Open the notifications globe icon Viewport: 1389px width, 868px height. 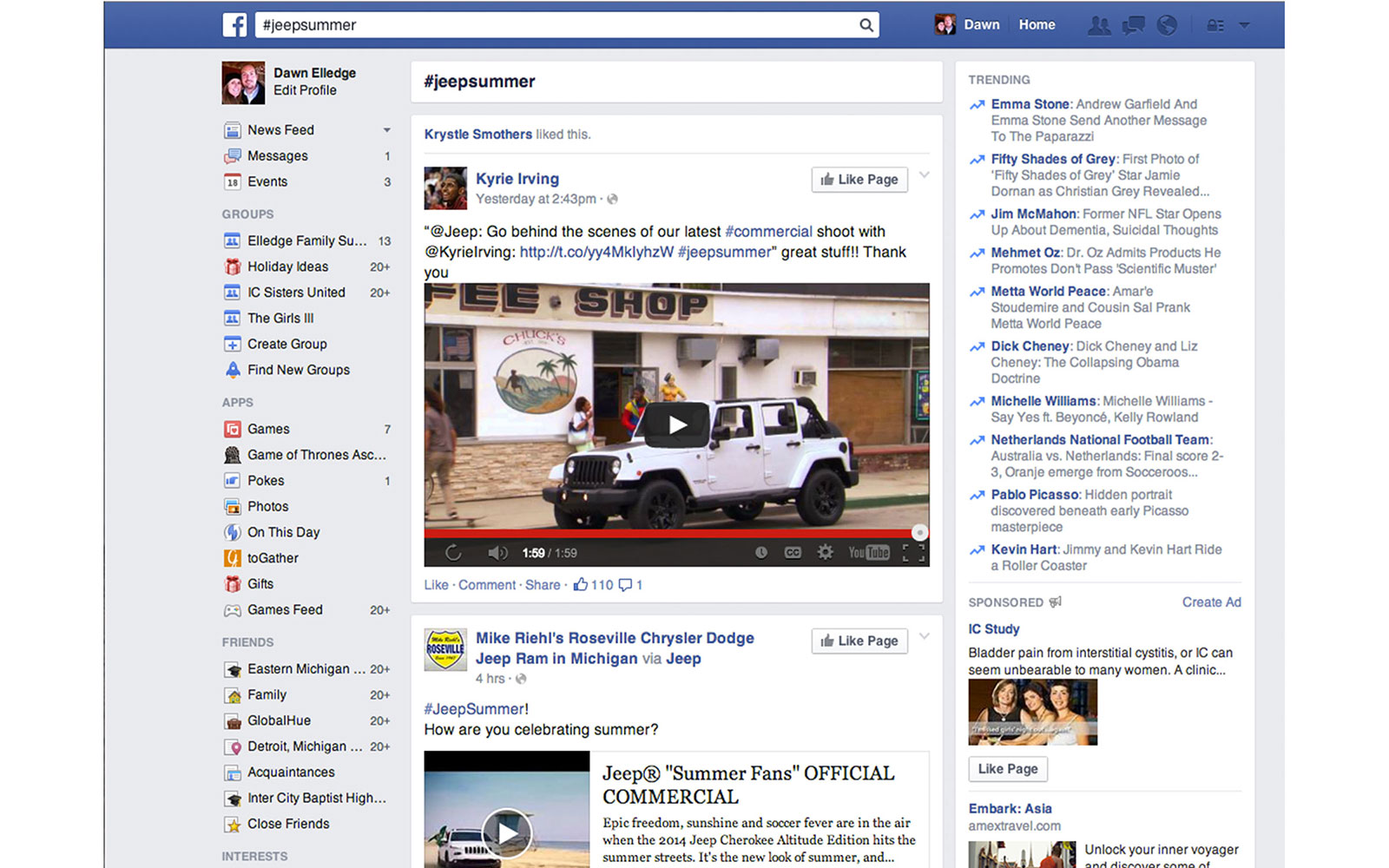(x=1167, y=25)
